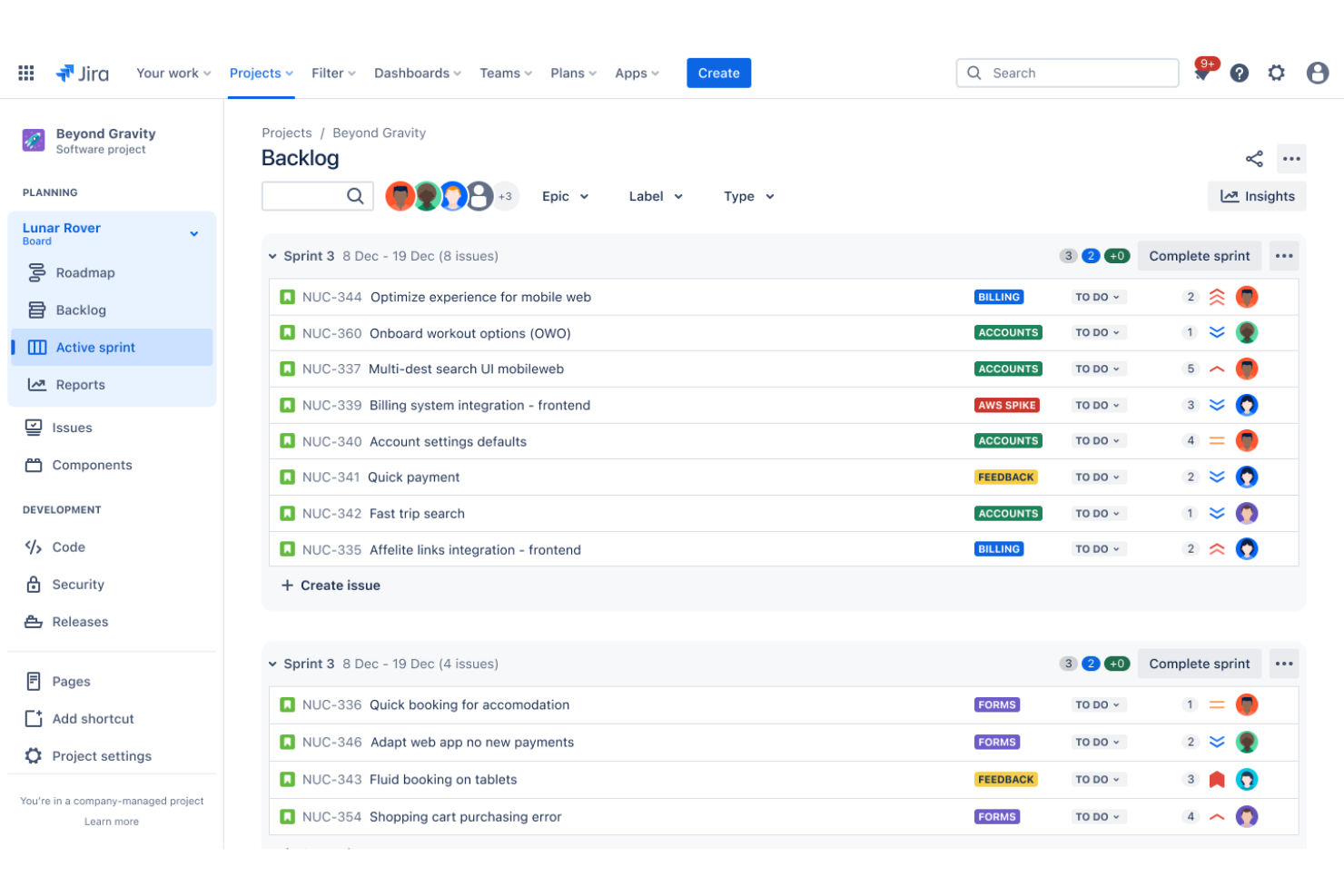Screen dimensions: 1344x896
Task: Click the assignee avatar on NUC-343
Action: (x=1247, y=780)
